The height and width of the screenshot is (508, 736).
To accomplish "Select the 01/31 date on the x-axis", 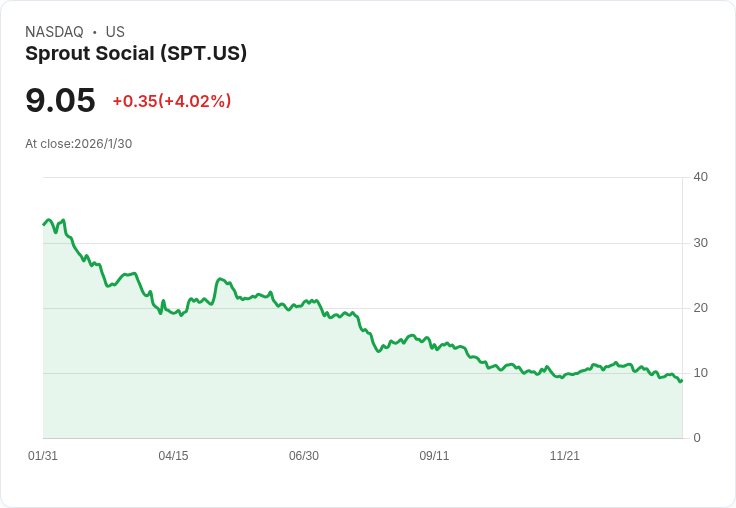I will pyautogui.click(x=43, y=456).
